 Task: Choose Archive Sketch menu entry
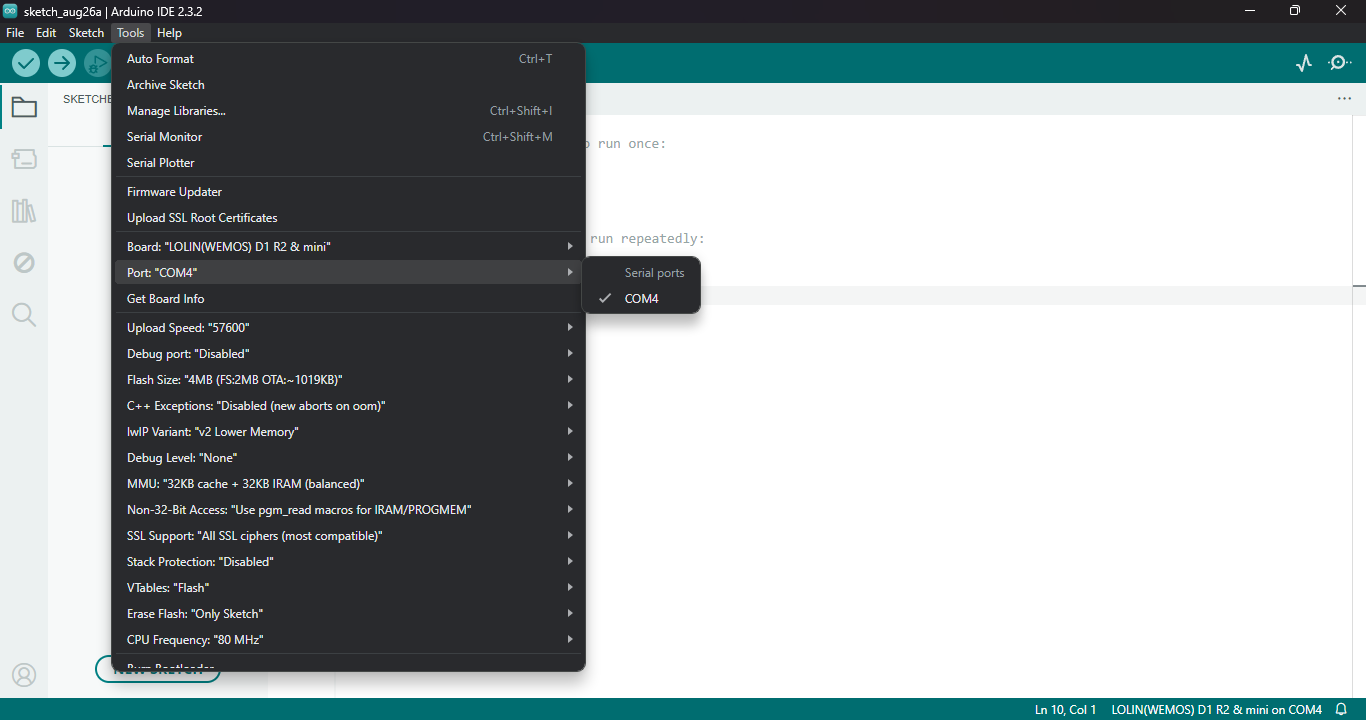click(x=348, y=85)
